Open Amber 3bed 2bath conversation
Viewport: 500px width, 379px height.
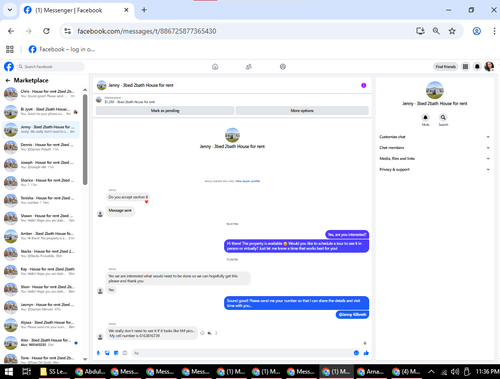coord(41,236)
